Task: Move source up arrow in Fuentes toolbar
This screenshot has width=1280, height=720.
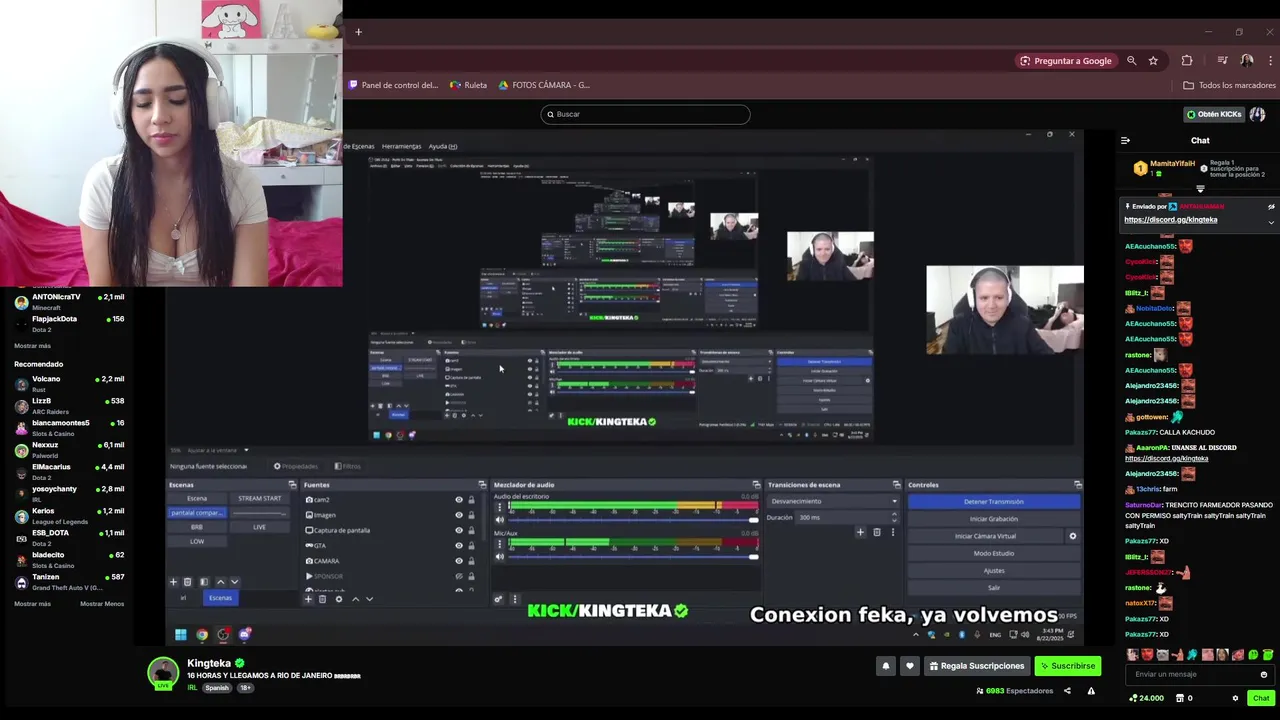Action: click(355, 599)
